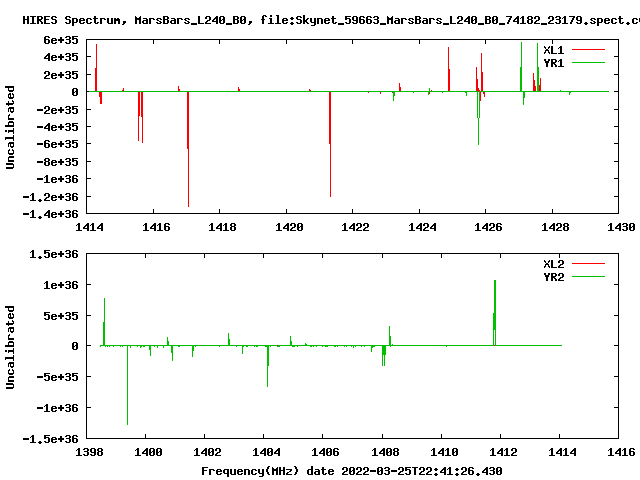
Task: Click the 1406 tick label
Action: (x=325, y=452)
